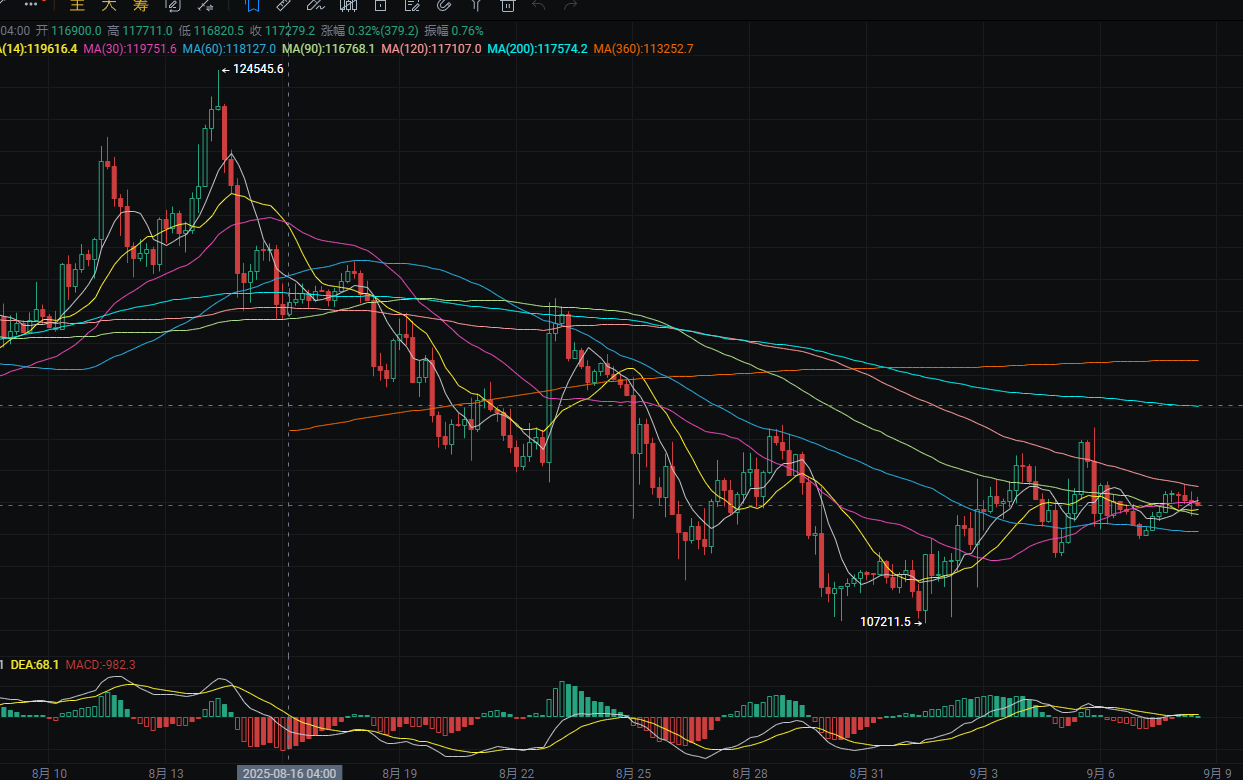Viewport: 1243px width, 780px height.
Task: Click the trash bin delete drawings icon
Action: click(x=508, y=6)
